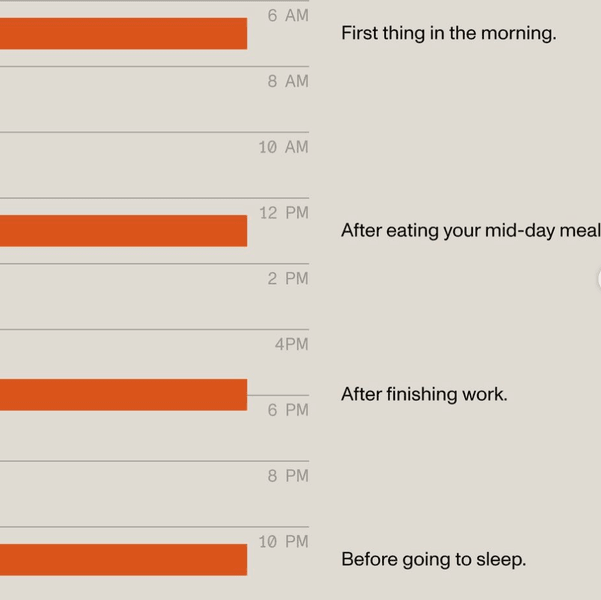This screenshot has width=601, height=600.
Task: Click 'After eating your mid-day meal' text
Action: coord(471,231)
